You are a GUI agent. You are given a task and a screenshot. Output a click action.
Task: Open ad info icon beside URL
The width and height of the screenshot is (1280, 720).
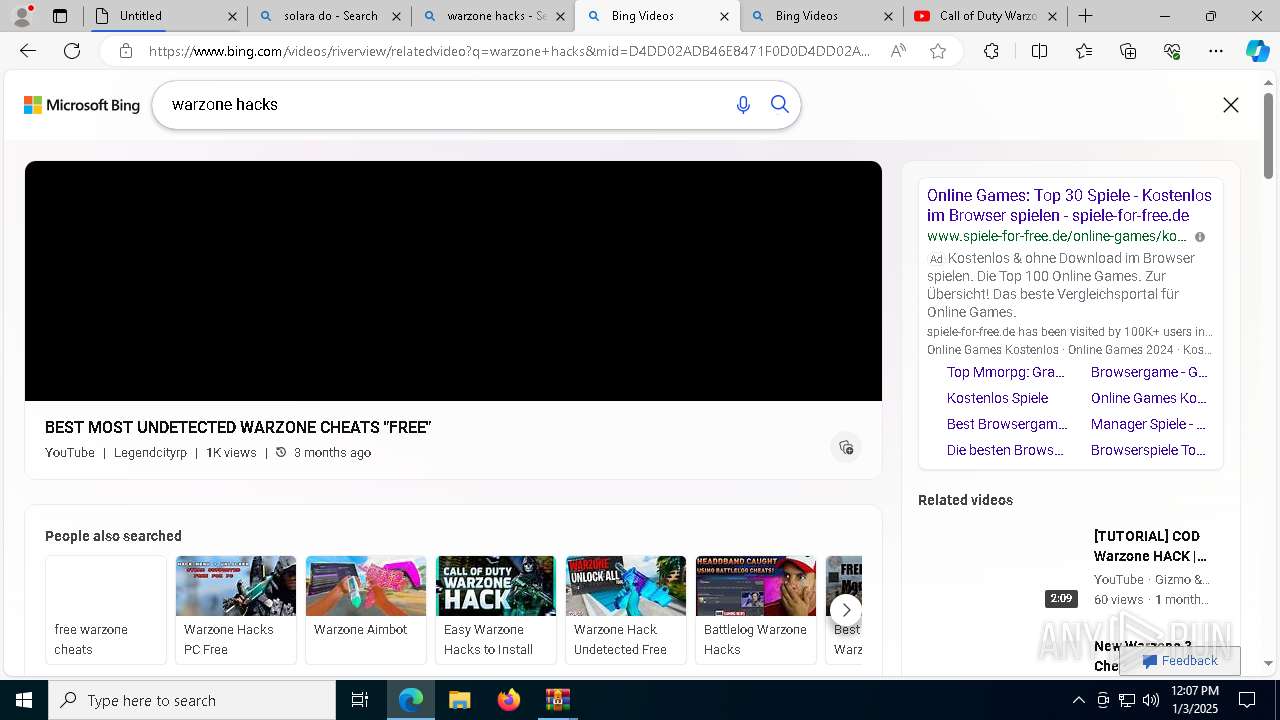click(1200, 237)
